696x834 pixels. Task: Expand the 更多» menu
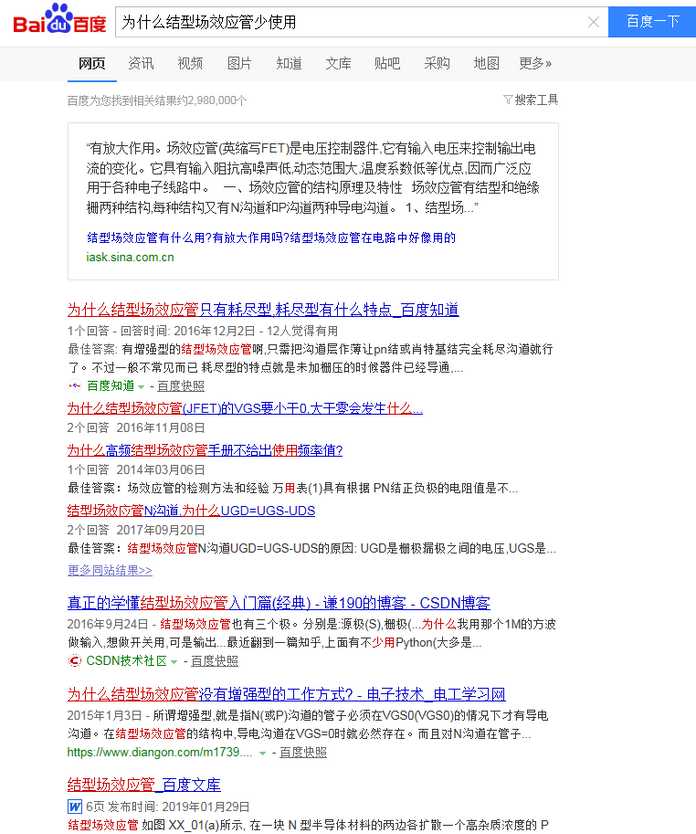point(535,63)
